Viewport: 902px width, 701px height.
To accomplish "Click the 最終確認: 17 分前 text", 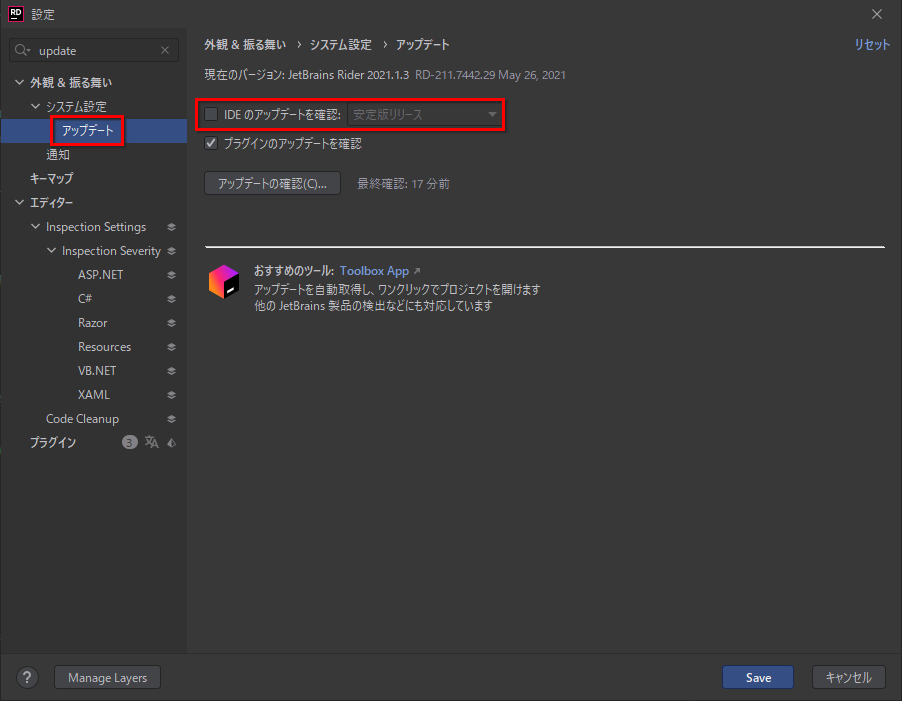I will [403, 184].
